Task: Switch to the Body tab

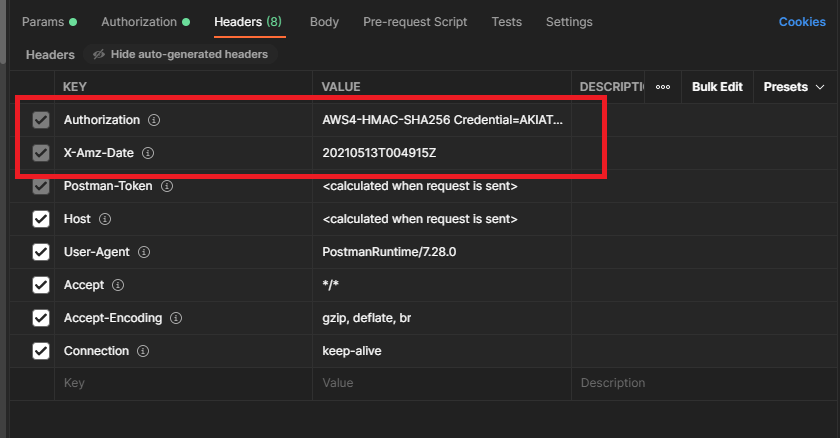Action: 324,22
